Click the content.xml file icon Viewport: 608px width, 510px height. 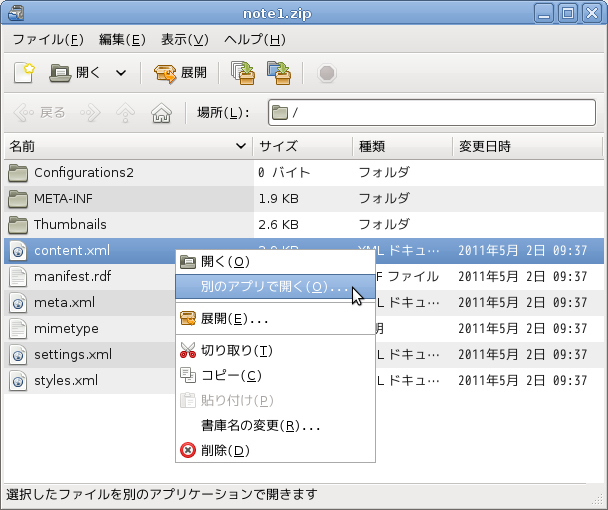click(18, 251)
